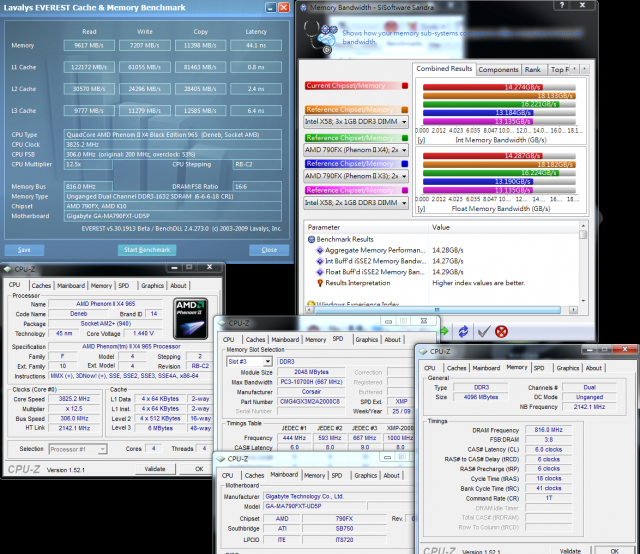Click the blue Reference Chipset/Memory color swatch

pyautogui.click(x=405, y=164)
